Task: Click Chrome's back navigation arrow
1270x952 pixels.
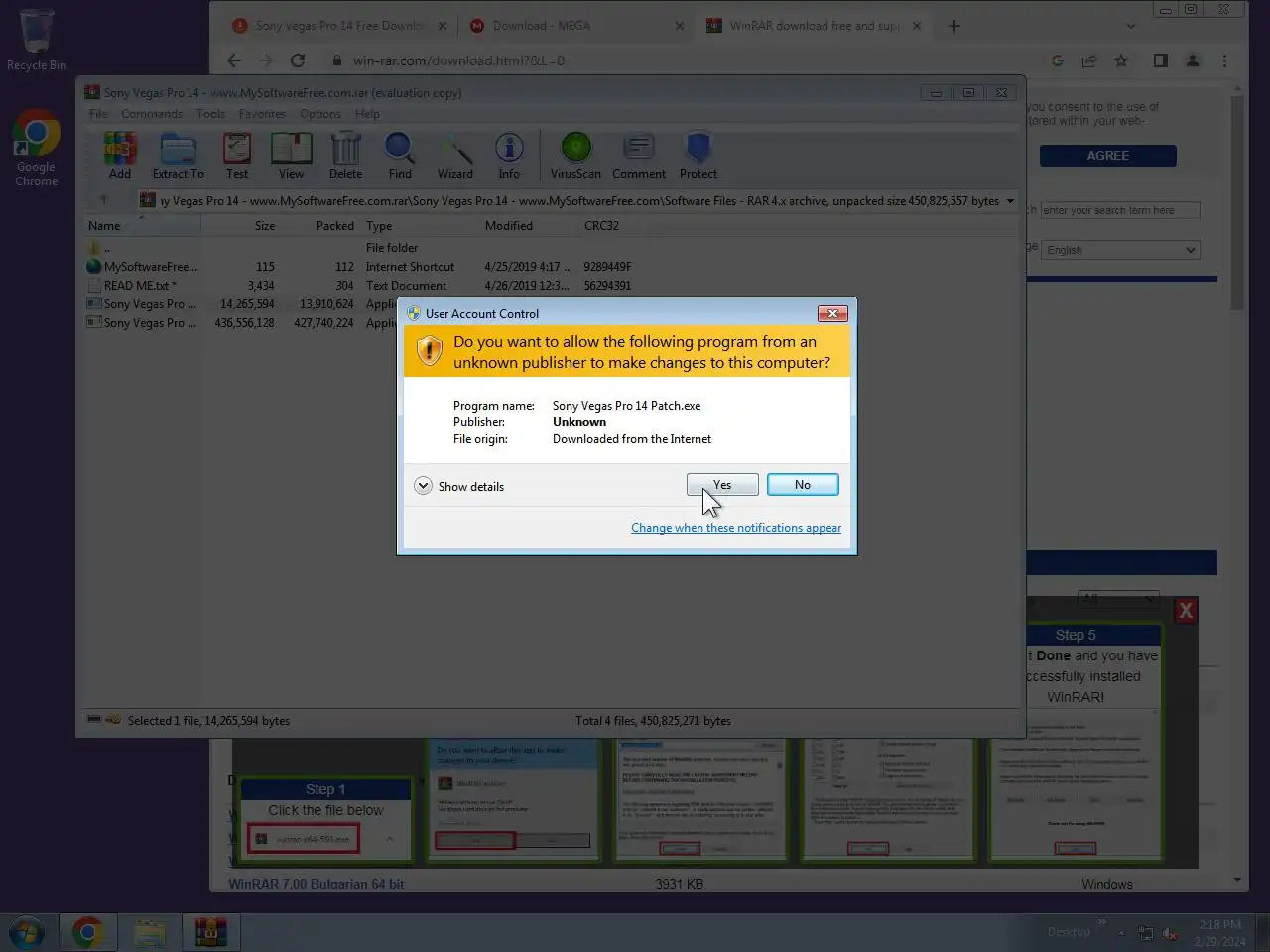Action: [x=234, y=60]
